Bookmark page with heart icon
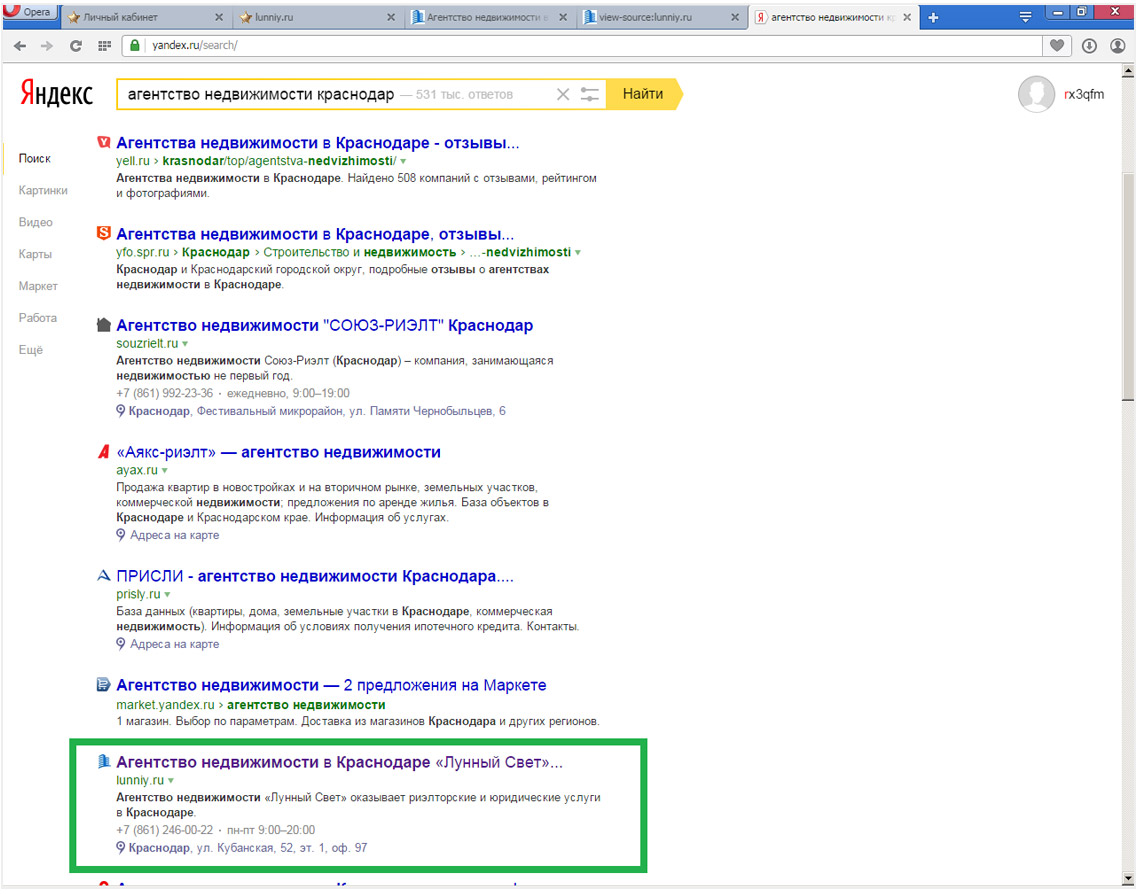The image size is (1138, 894). 1057,46
